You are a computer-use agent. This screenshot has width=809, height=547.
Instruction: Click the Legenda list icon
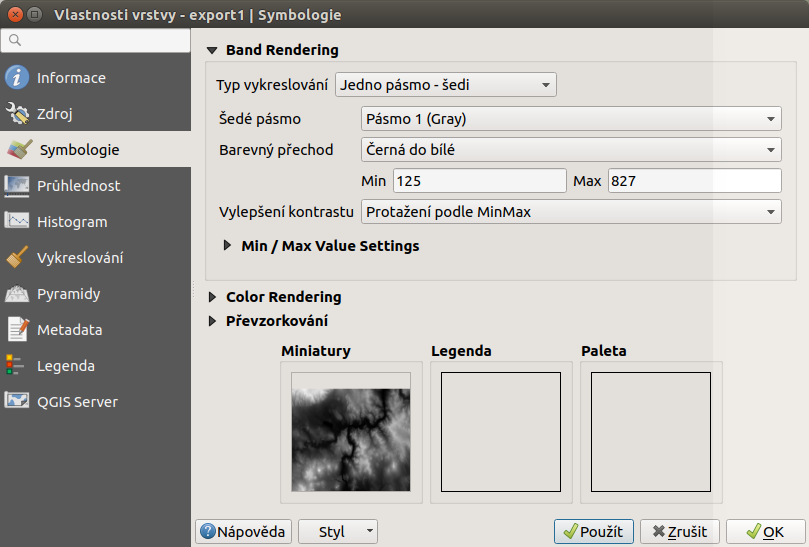pos(15,365)
